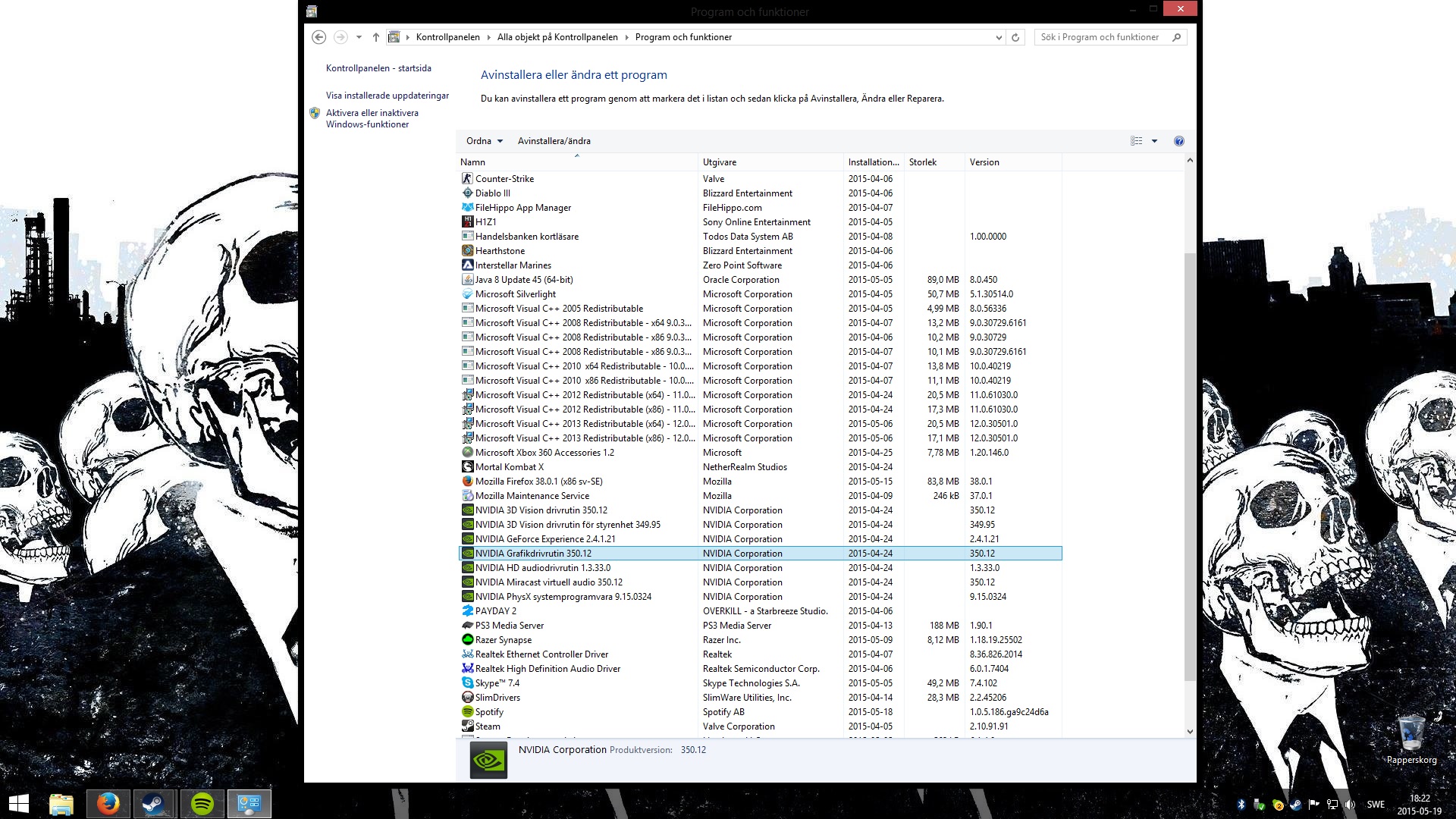This screenshot has width=1456, height=819.
Task: Select NVIDIA GeForce Experience 2.4.1.21 row
Action: coord(760,539)
